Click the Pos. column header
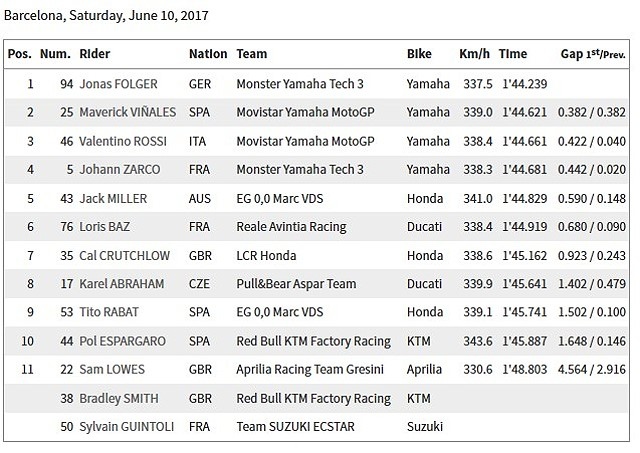This screenshot has width=640, height=453. [x=20, y=54]
